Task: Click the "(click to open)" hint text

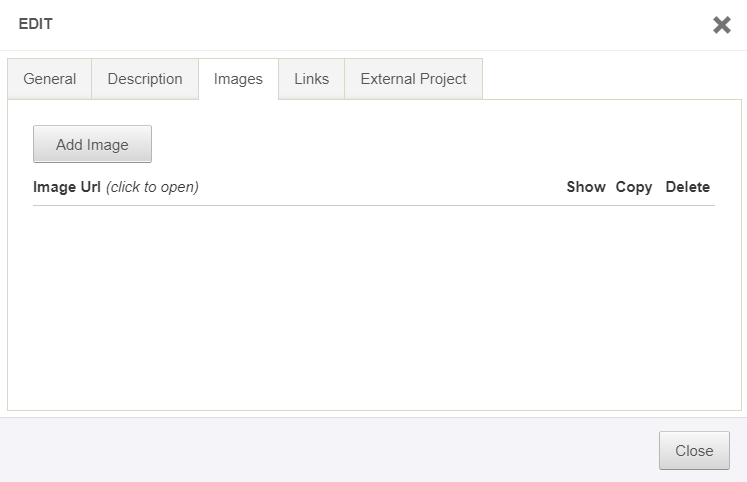Action: [x=152, y=187]
